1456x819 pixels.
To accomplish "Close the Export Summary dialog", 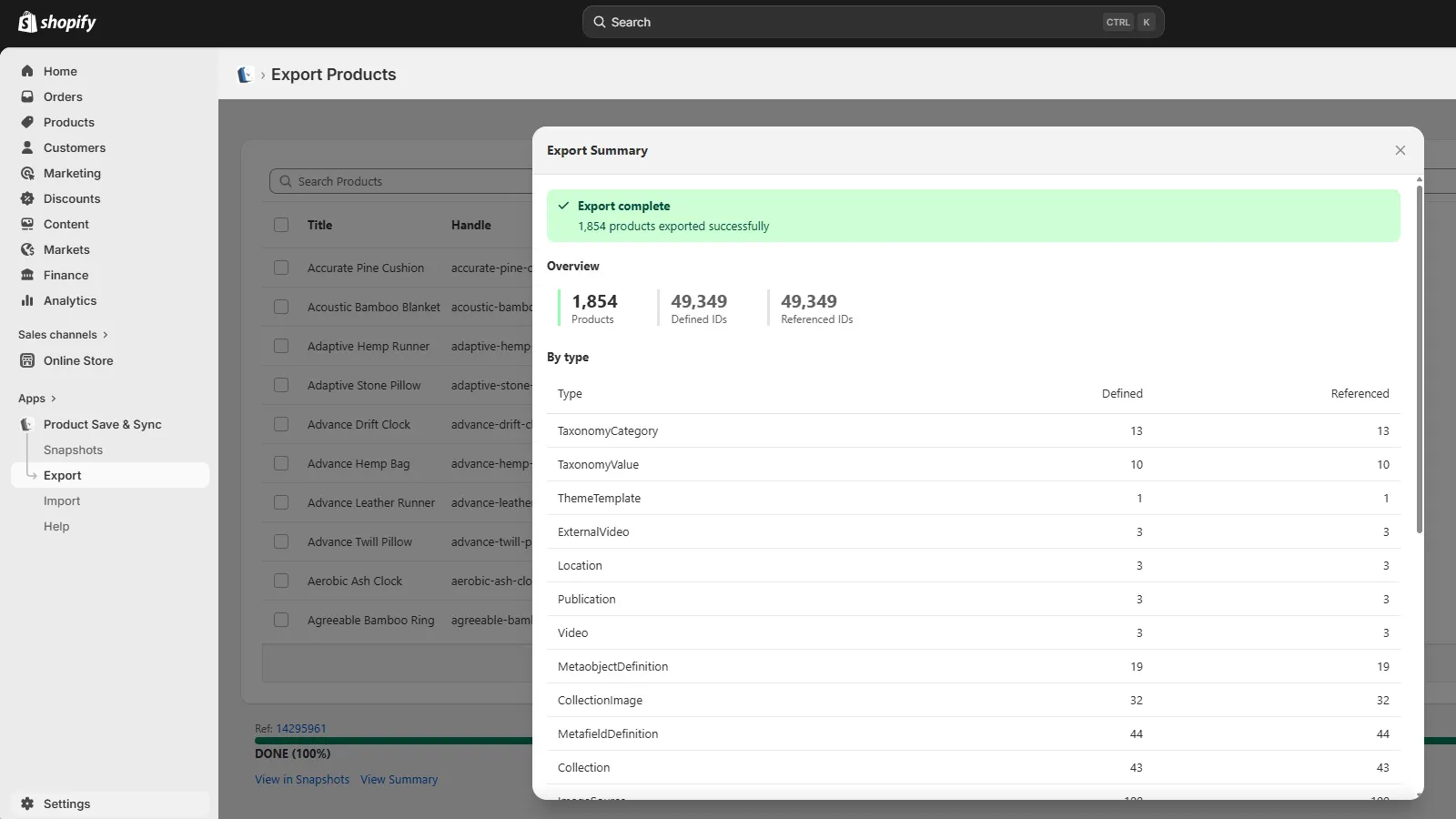I will (x=1400, y=150).
